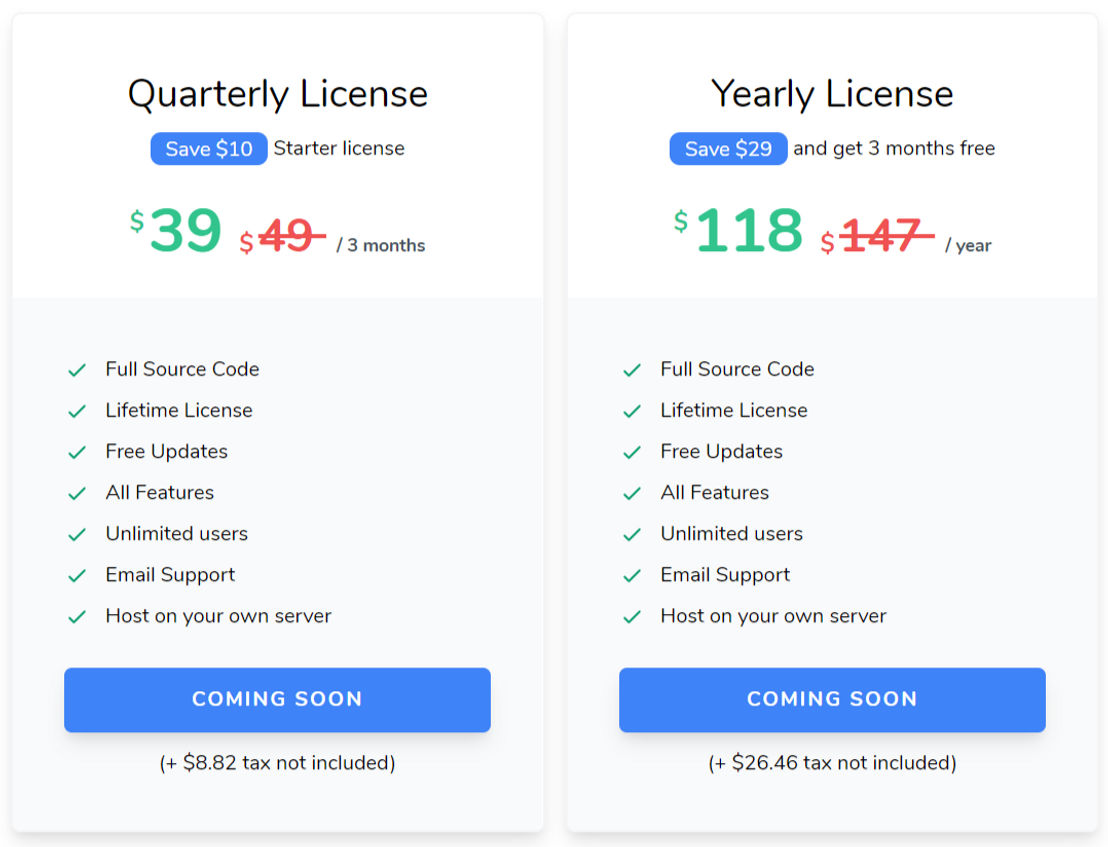This screenshot has width=1108, height=847.
Task: Click checkmark beside Quarterly Host on your own server
Action: coord(77,617)
